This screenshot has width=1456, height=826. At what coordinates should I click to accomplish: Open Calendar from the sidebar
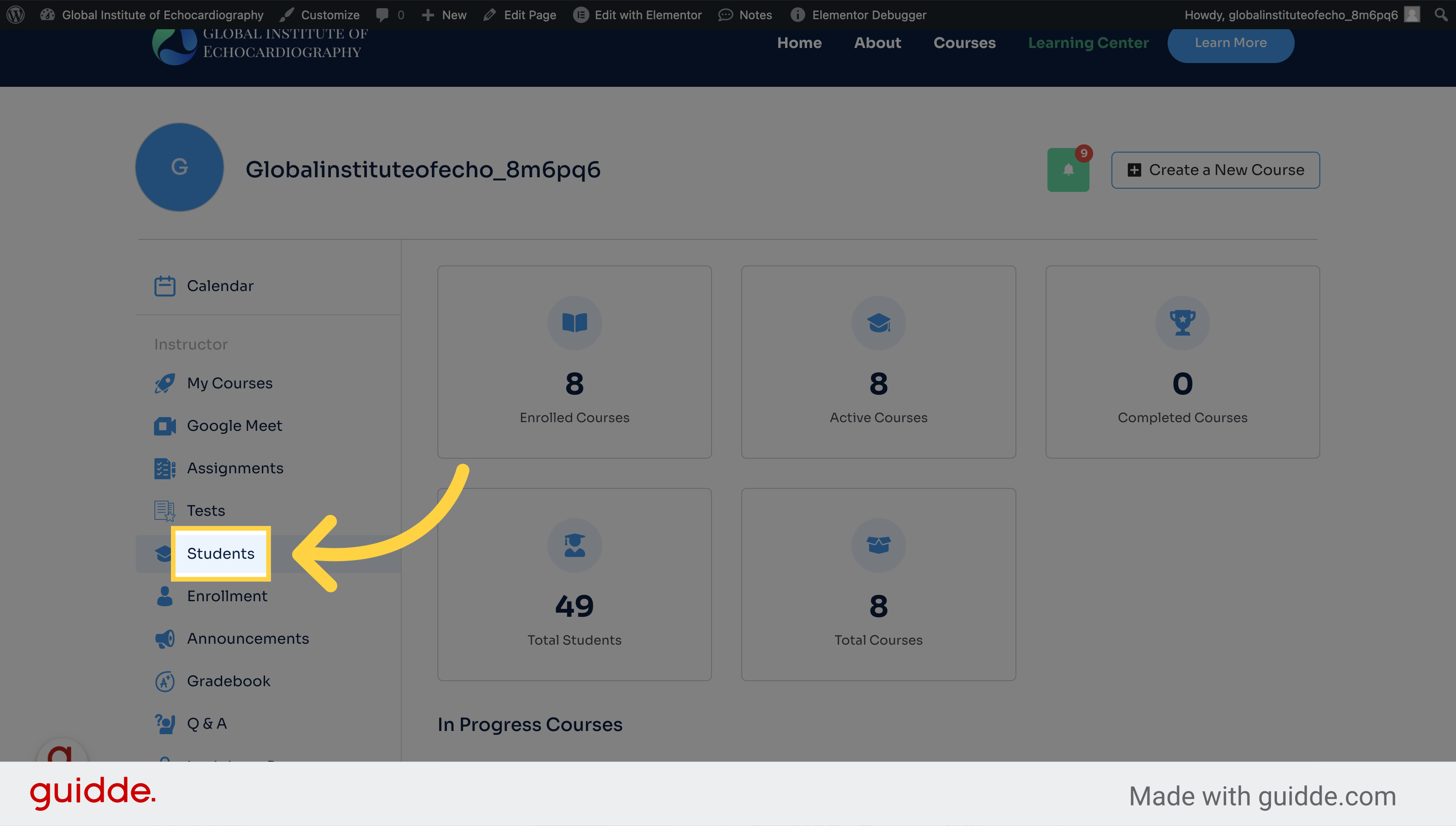(x=220, y=286)
